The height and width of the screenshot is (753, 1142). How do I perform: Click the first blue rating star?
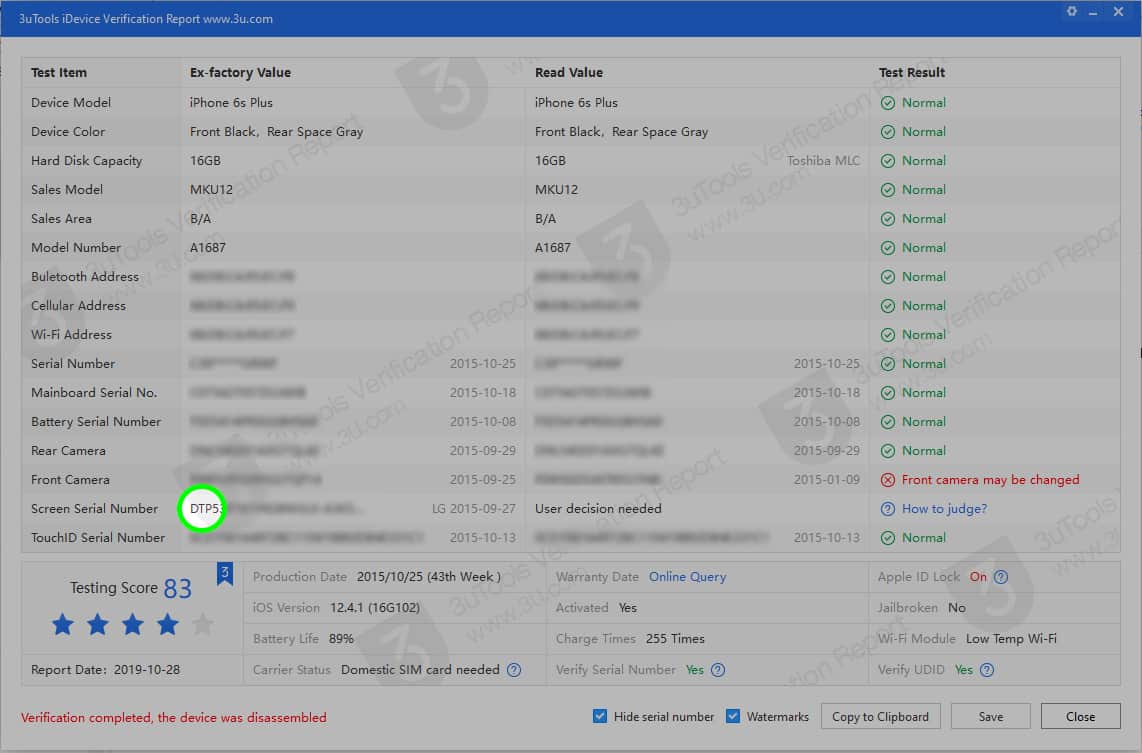click(63, 624)
